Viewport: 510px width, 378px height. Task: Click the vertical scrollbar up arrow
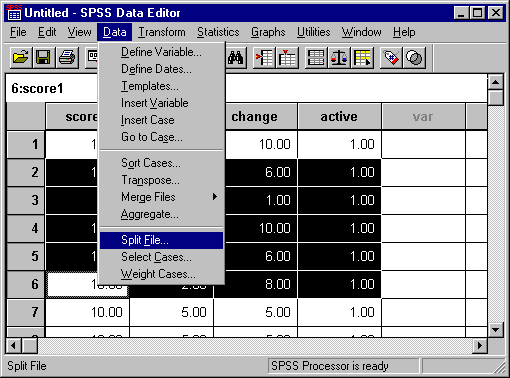[496, 82]
